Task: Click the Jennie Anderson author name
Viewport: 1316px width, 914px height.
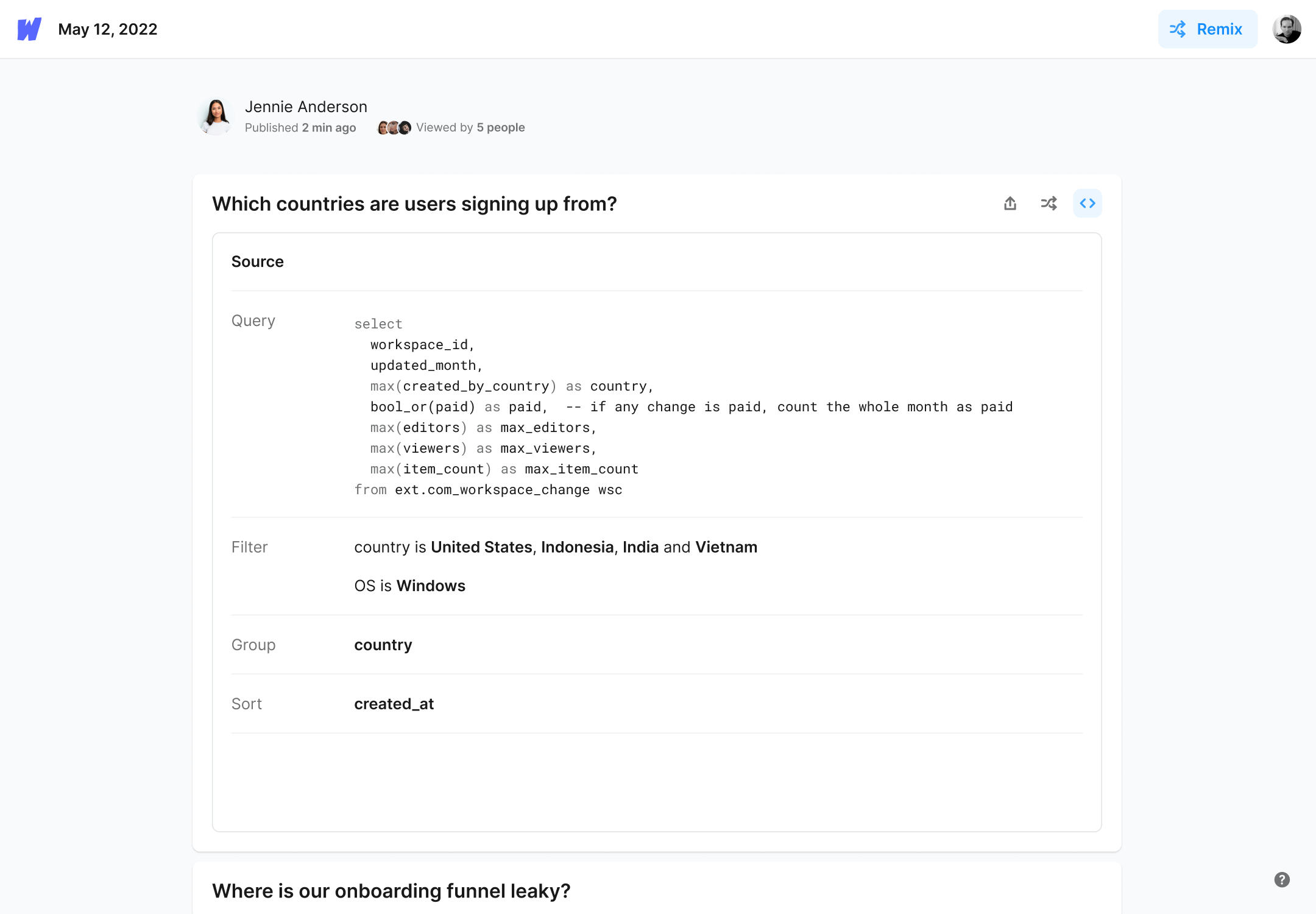Action: (306, 107)
